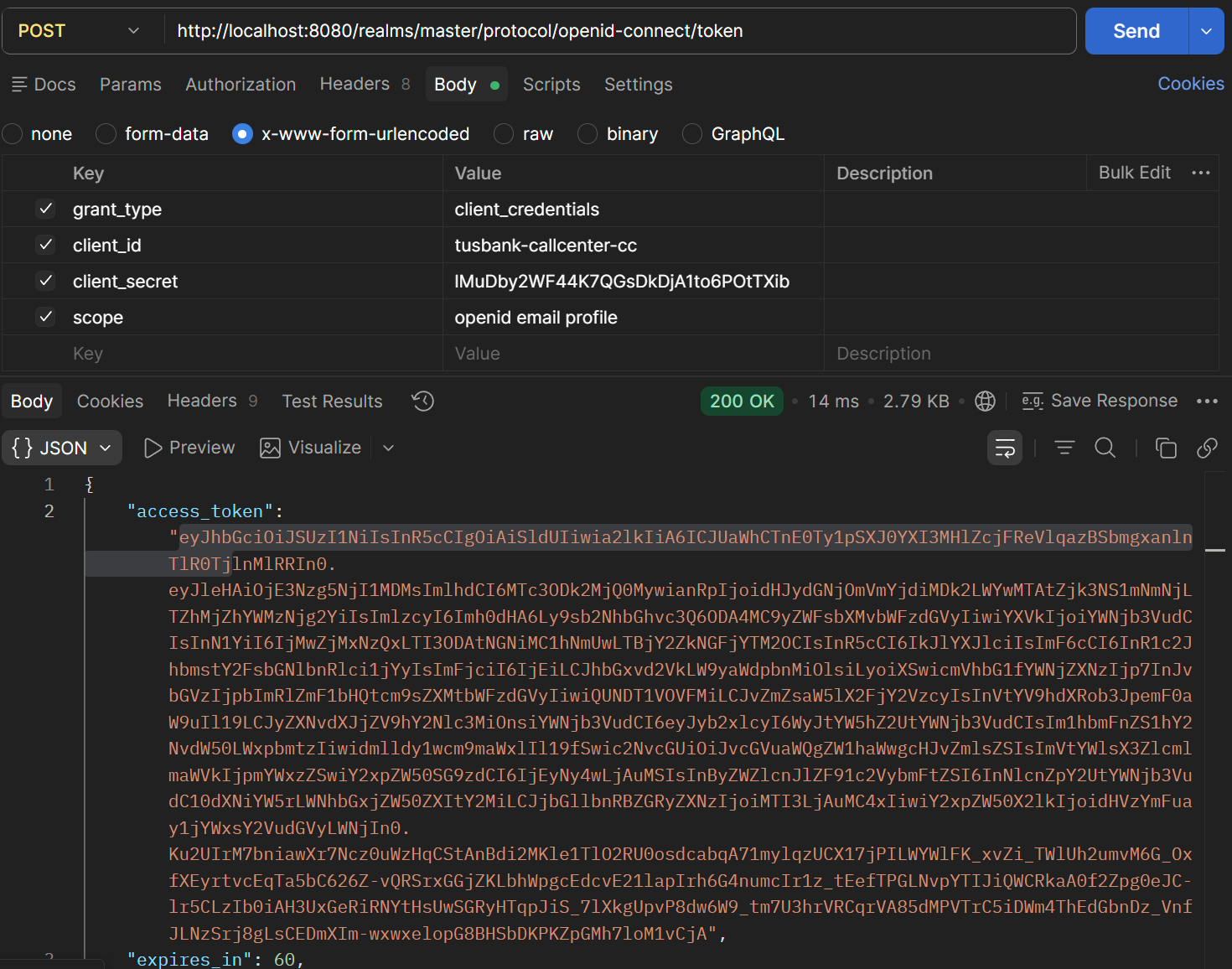This screenshot has width=1232, height=969.
Task: Uncheck the client_id parameter
Action: pyautogui.click(x=46, y=245)
